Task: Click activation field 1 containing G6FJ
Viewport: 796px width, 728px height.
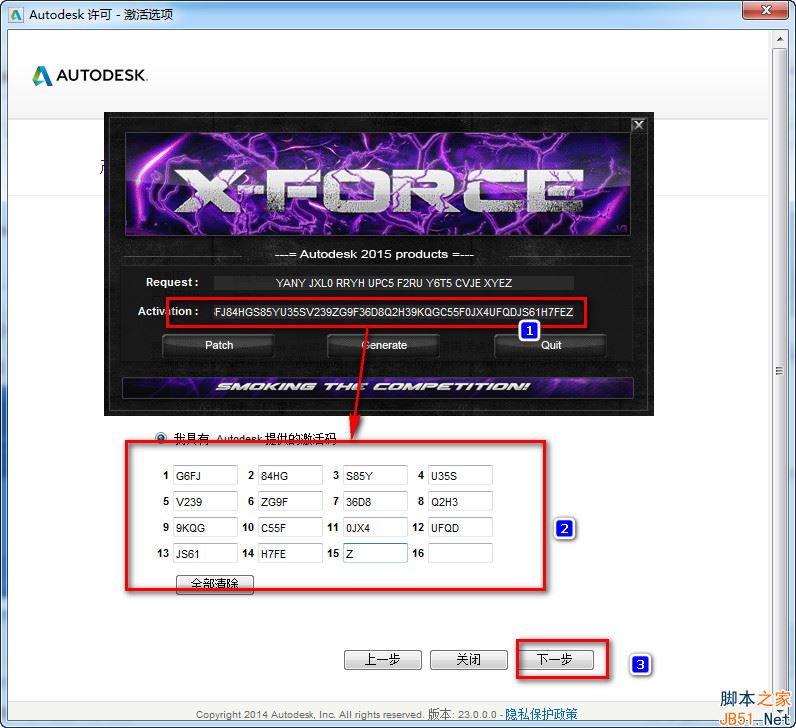Action: point(205,476)
